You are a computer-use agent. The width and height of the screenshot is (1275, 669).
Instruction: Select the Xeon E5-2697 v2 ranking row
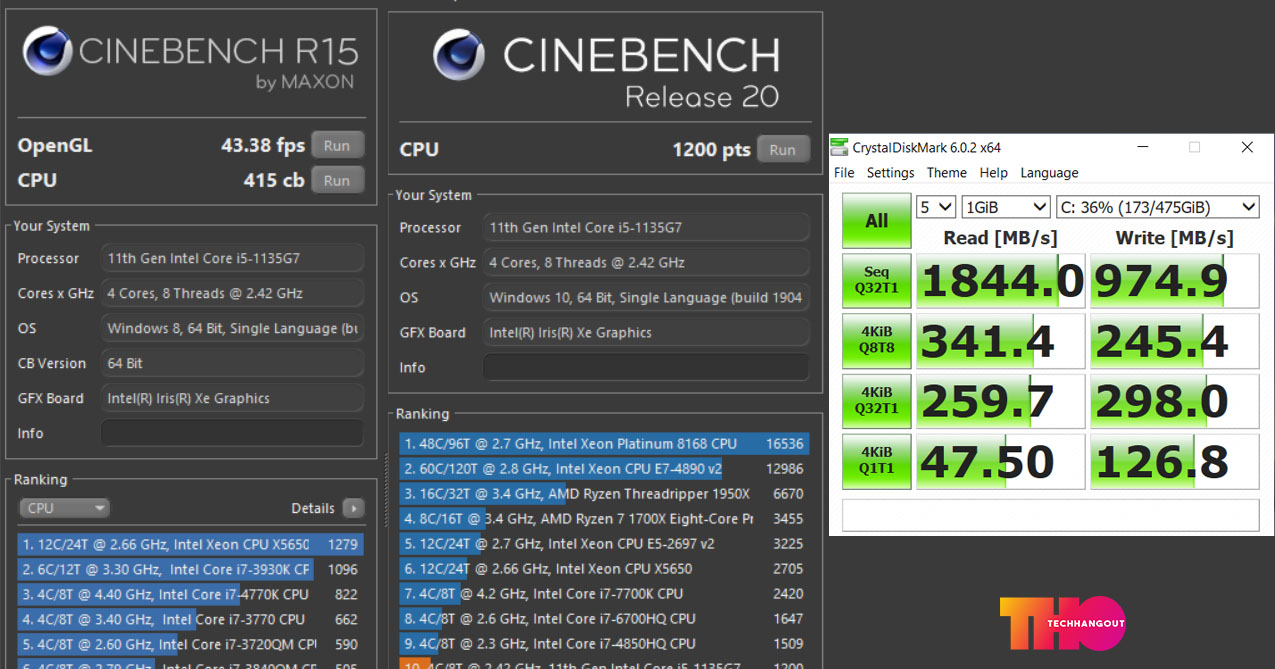604,544
